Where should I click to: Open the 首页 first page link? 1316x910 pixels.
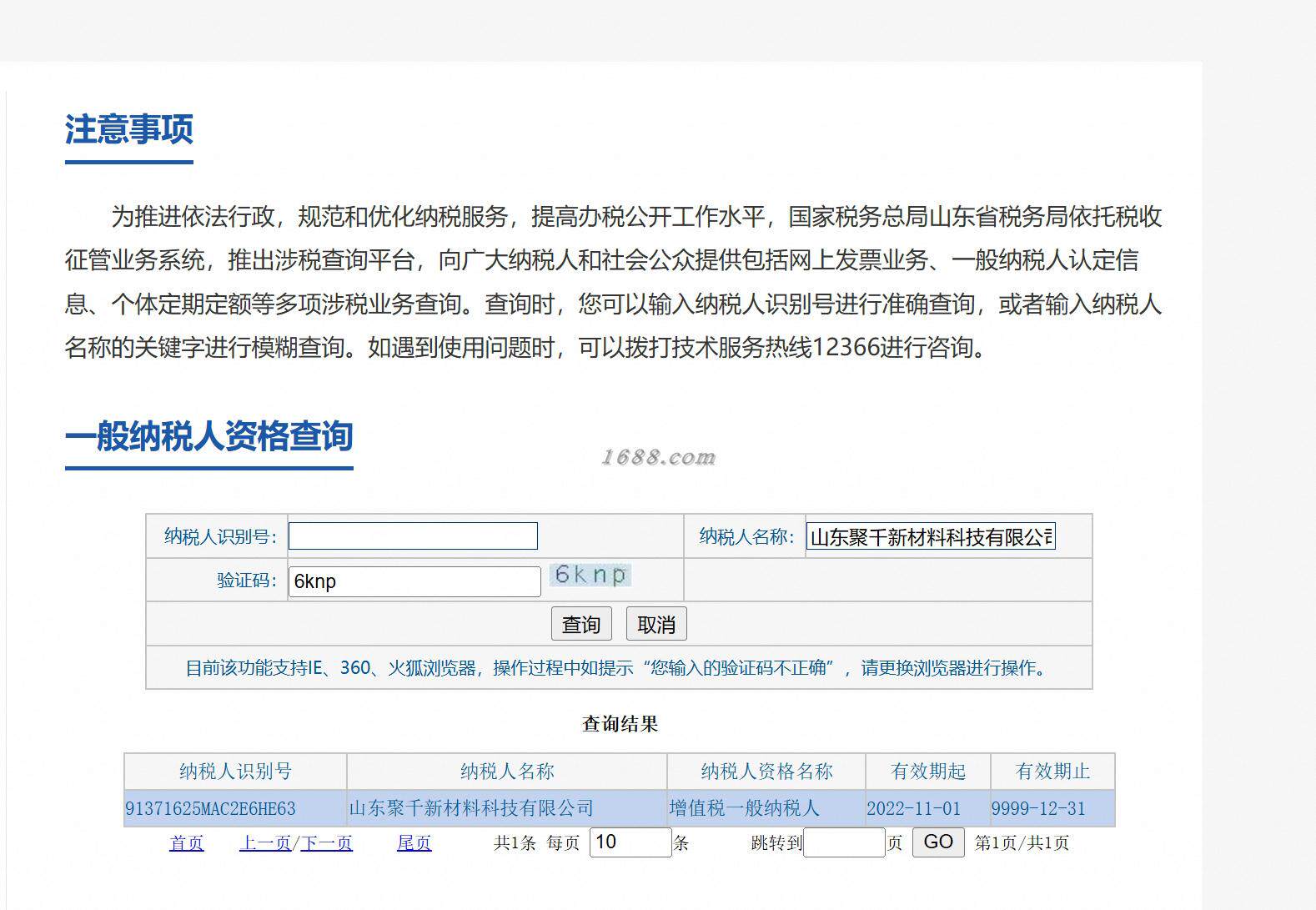[x=186, y=843]
